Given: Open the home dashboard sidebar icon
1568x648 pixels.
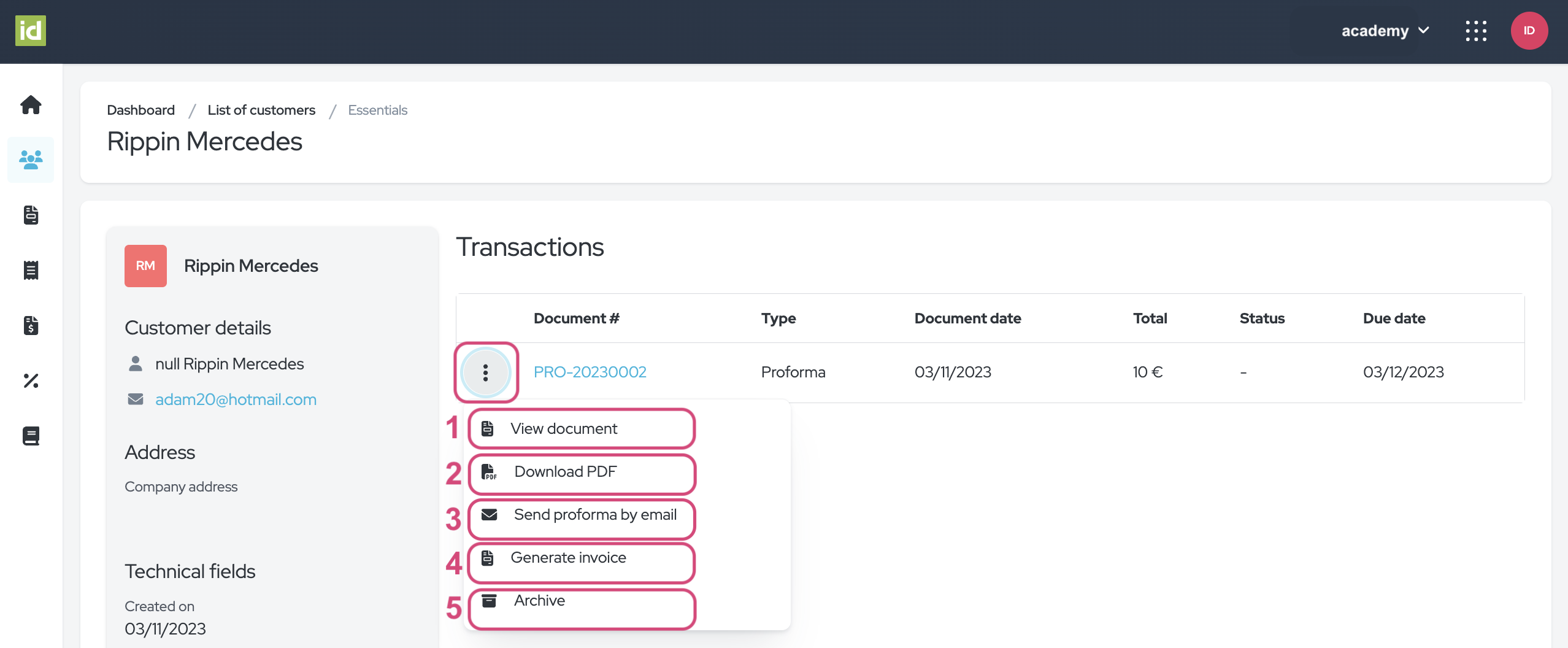Looking at the screenshot, I should pos(31,105).
